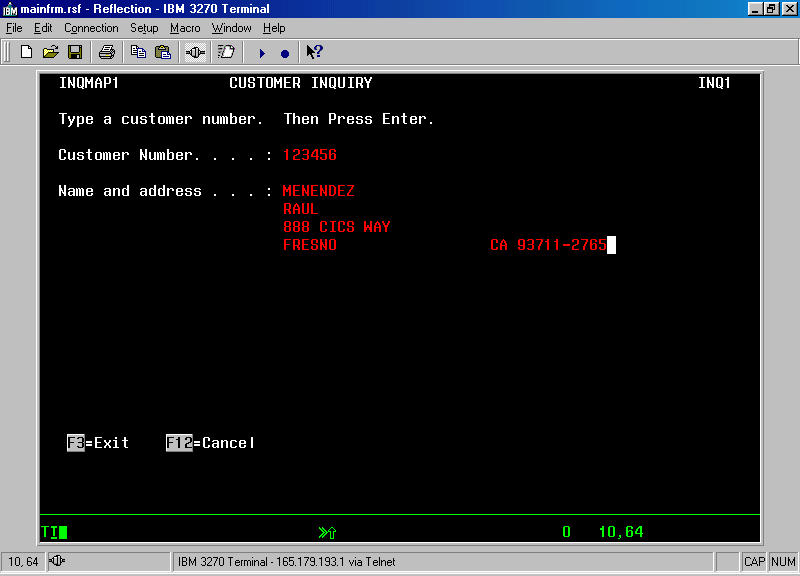Click the INQ1 transaction ID text

pyautogui.click(x=714, y=83)
